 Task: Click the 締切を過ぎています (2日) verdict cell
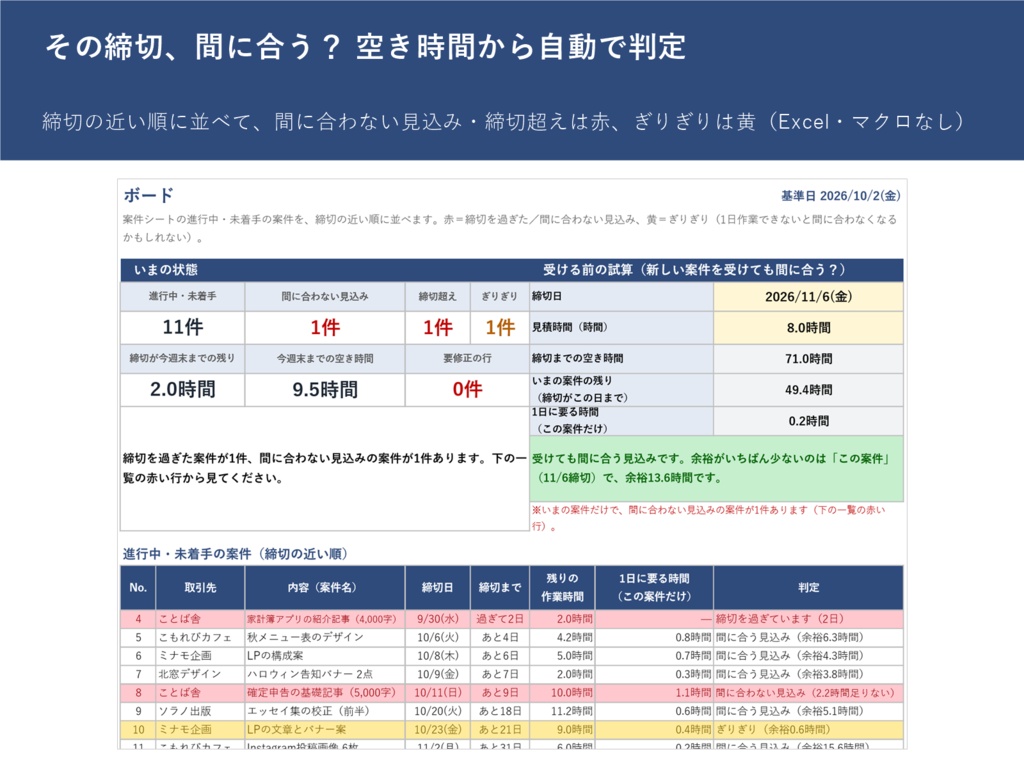coord(808,619)
